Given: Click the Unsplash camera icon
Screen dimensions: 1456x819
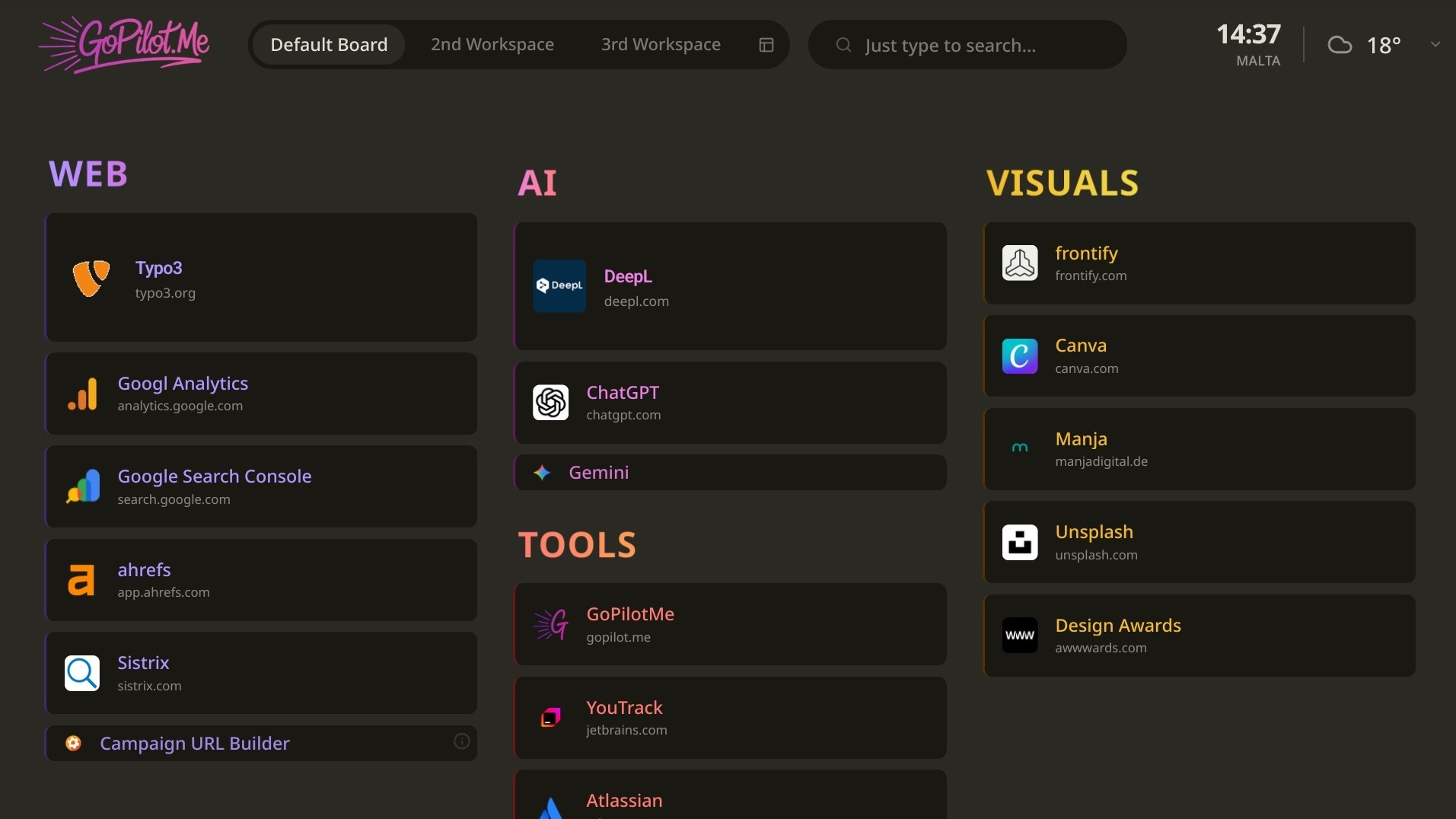Looking at the screenshot, I should [x=1019, y=541].
